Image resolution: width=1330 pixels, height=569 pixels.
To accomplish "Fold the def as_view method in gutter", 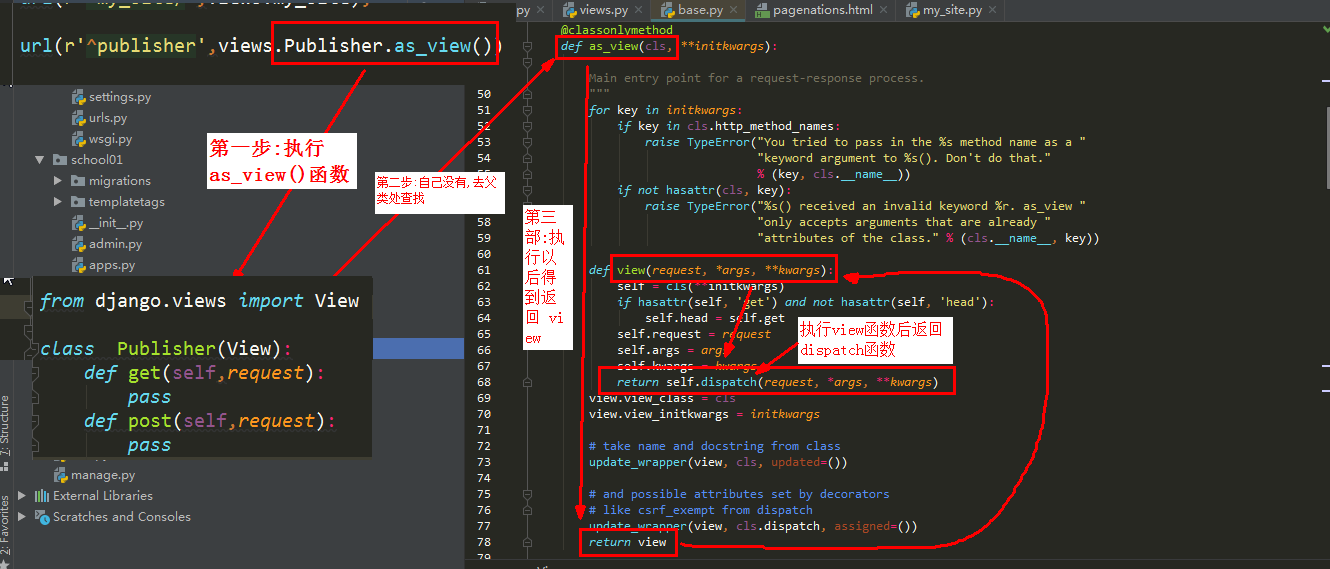I will [x=527, y=46].
